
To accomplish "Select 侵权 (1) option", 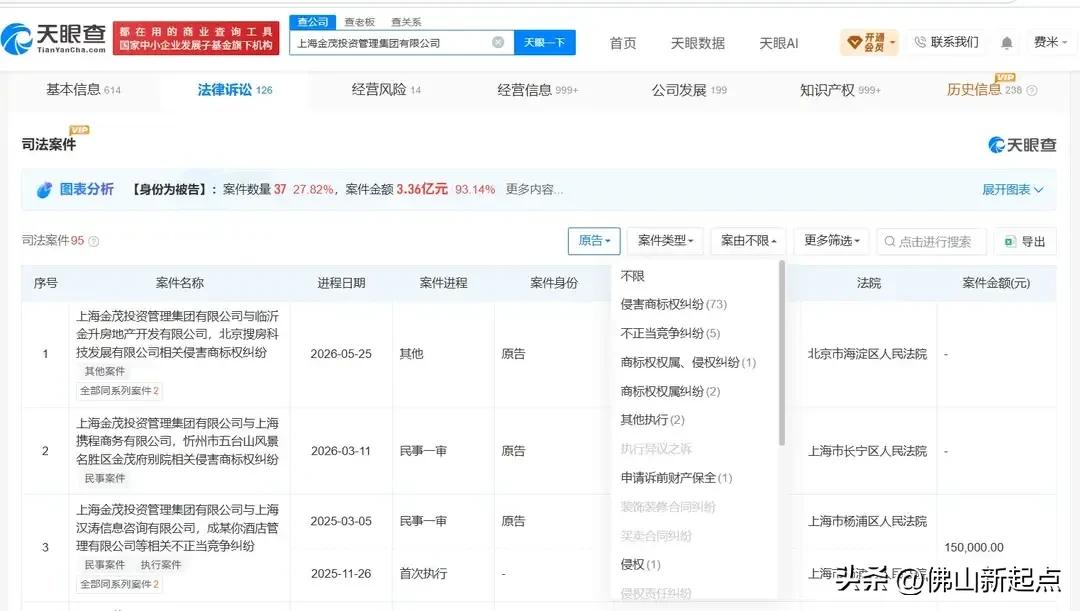I will (641, 564).
